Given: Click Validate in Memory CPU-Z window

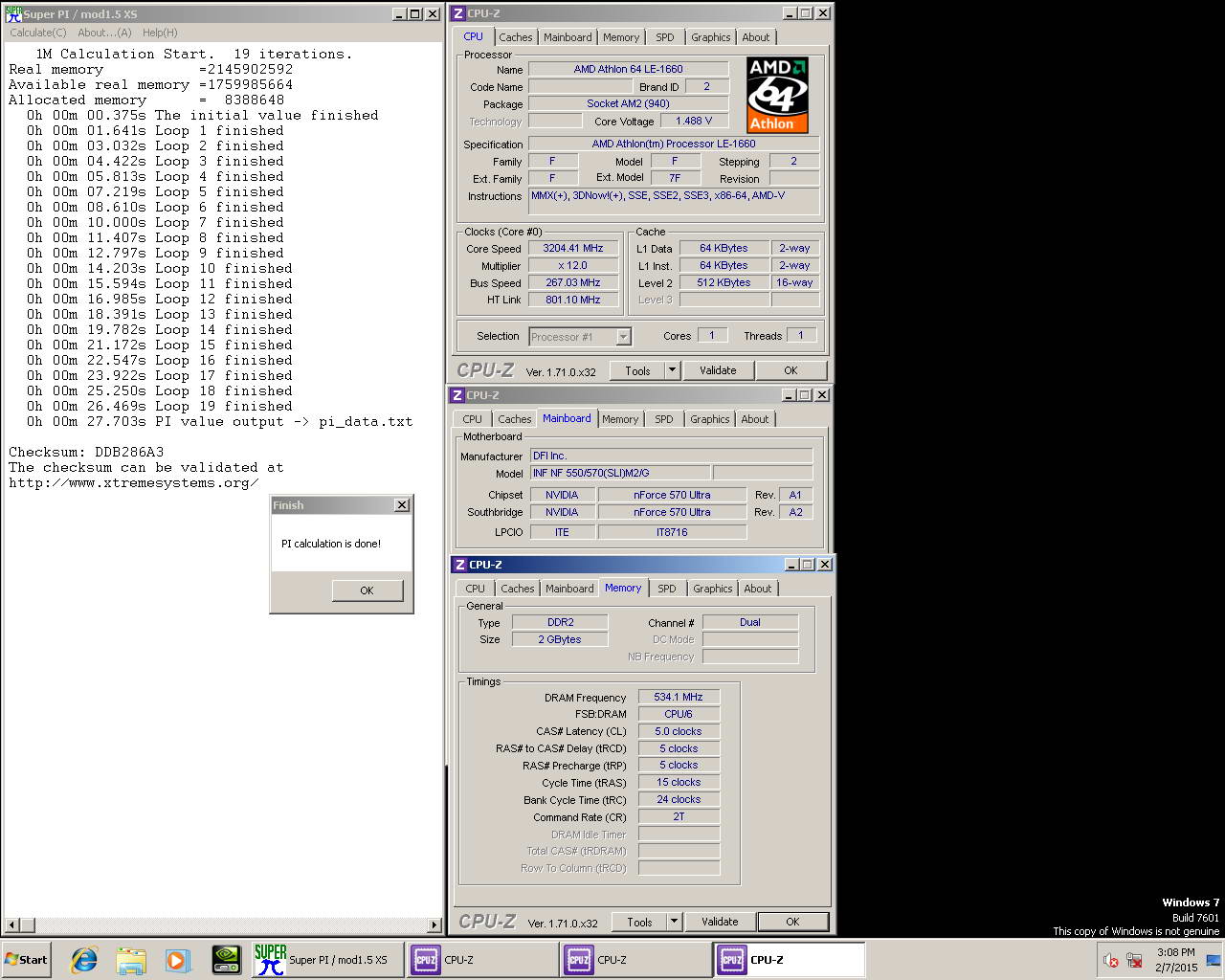Looking at the screenshot, I should coord(720,922).
